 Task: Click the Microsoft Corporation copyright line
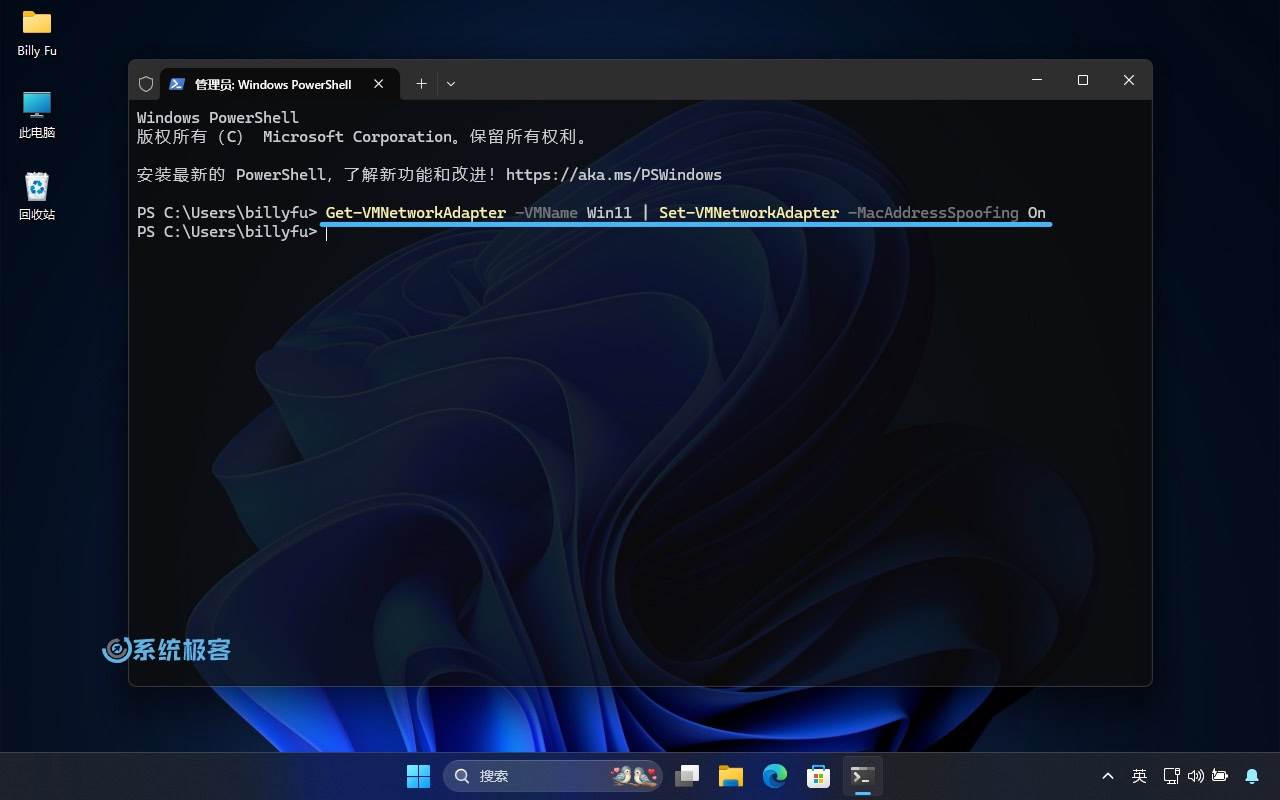click(x=364, y=137)
